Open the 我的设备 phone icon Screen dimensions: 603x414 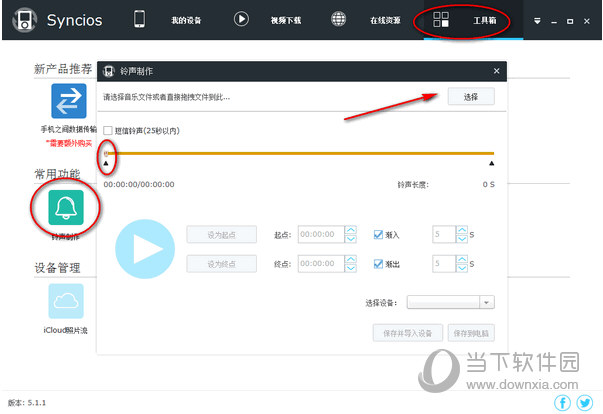[x=139, y=19]
